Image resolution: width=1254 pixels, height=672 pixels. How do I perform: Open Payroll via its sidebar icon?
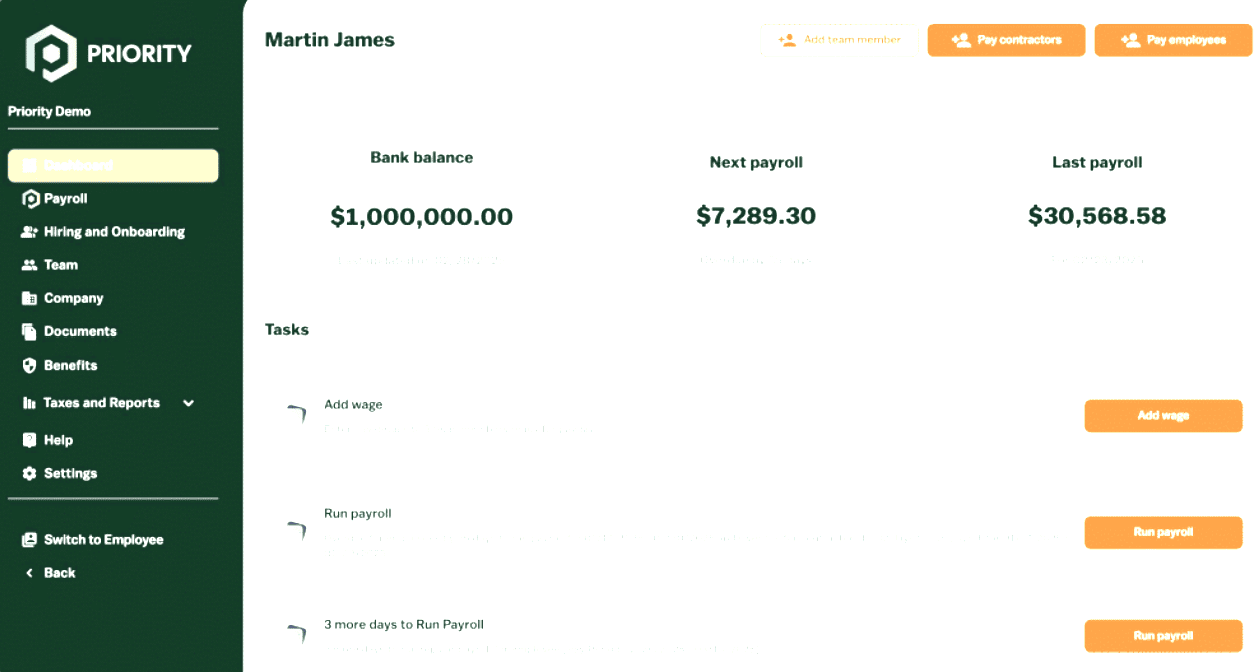point(30,199)
